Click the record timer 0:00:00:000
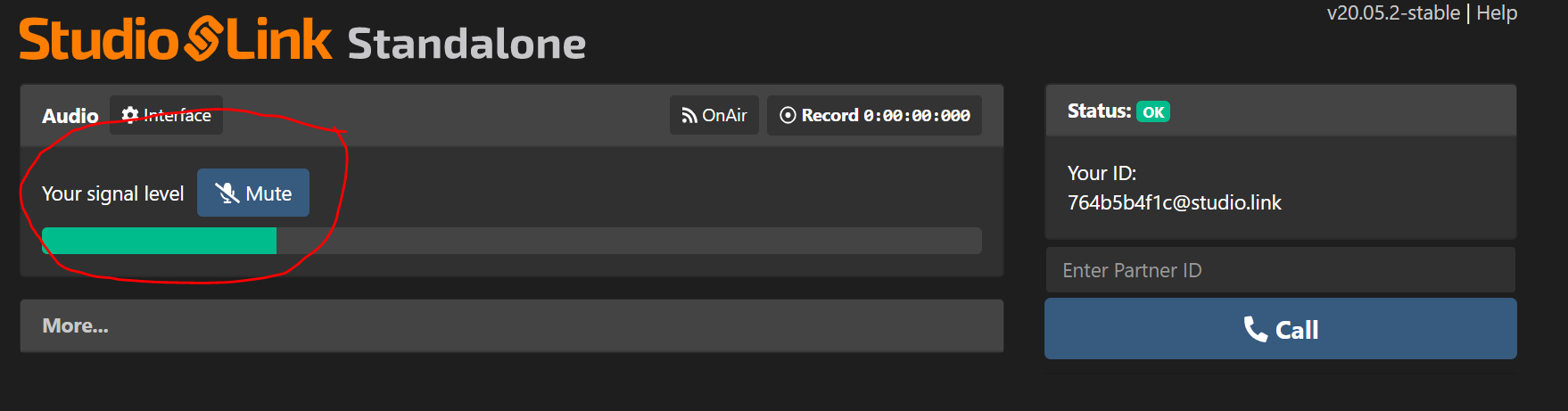The width and height of the screenshot is (1568, 411). 917,116
